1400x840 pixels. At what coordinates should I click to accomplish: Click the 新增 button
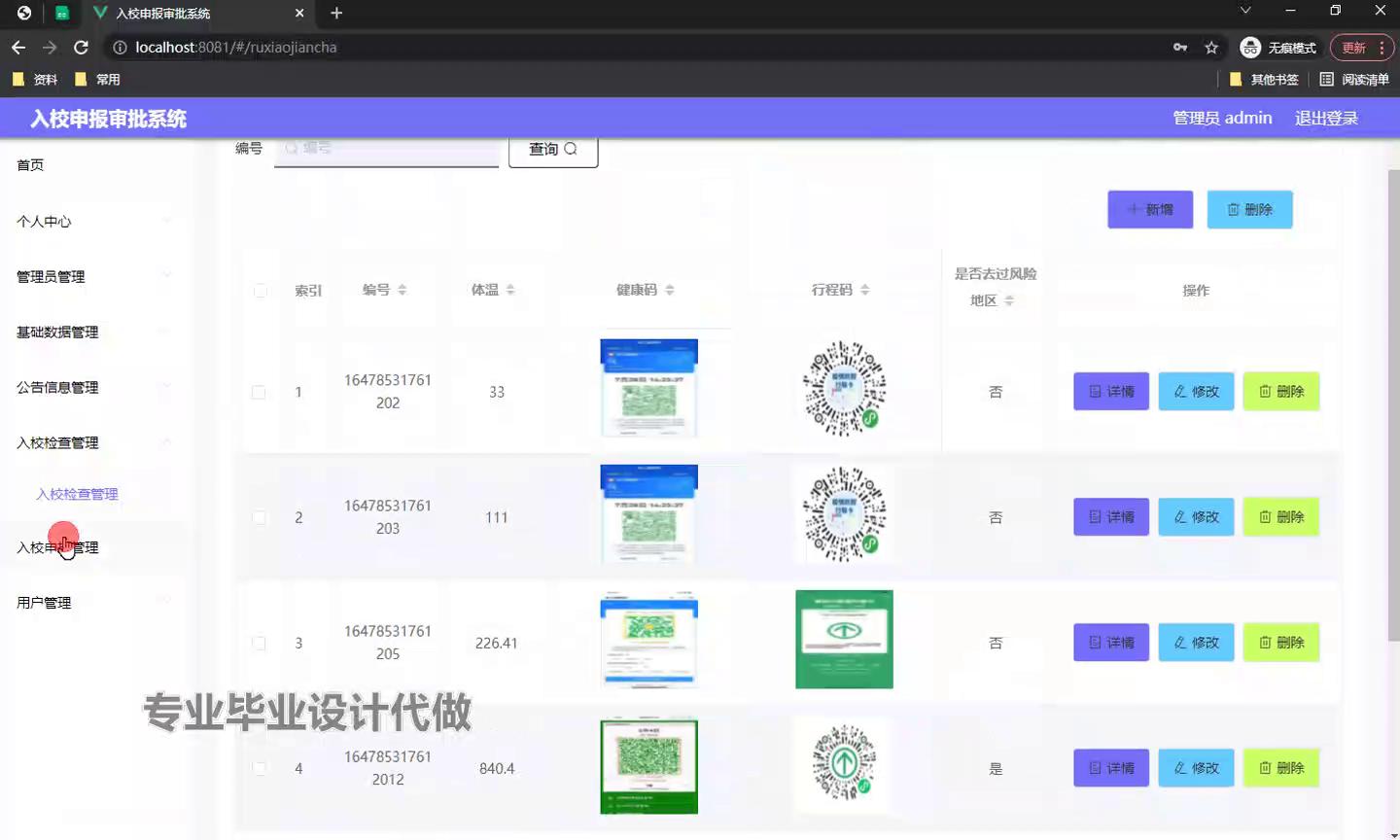tap(1150, 210)
